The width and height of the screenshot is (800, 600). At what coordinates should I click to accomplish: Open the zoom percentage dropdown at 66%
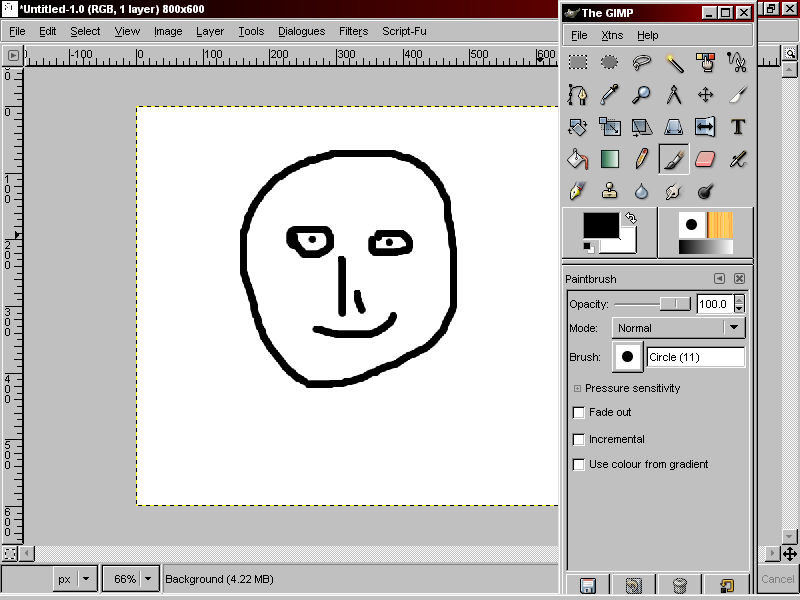click(149, 579)
